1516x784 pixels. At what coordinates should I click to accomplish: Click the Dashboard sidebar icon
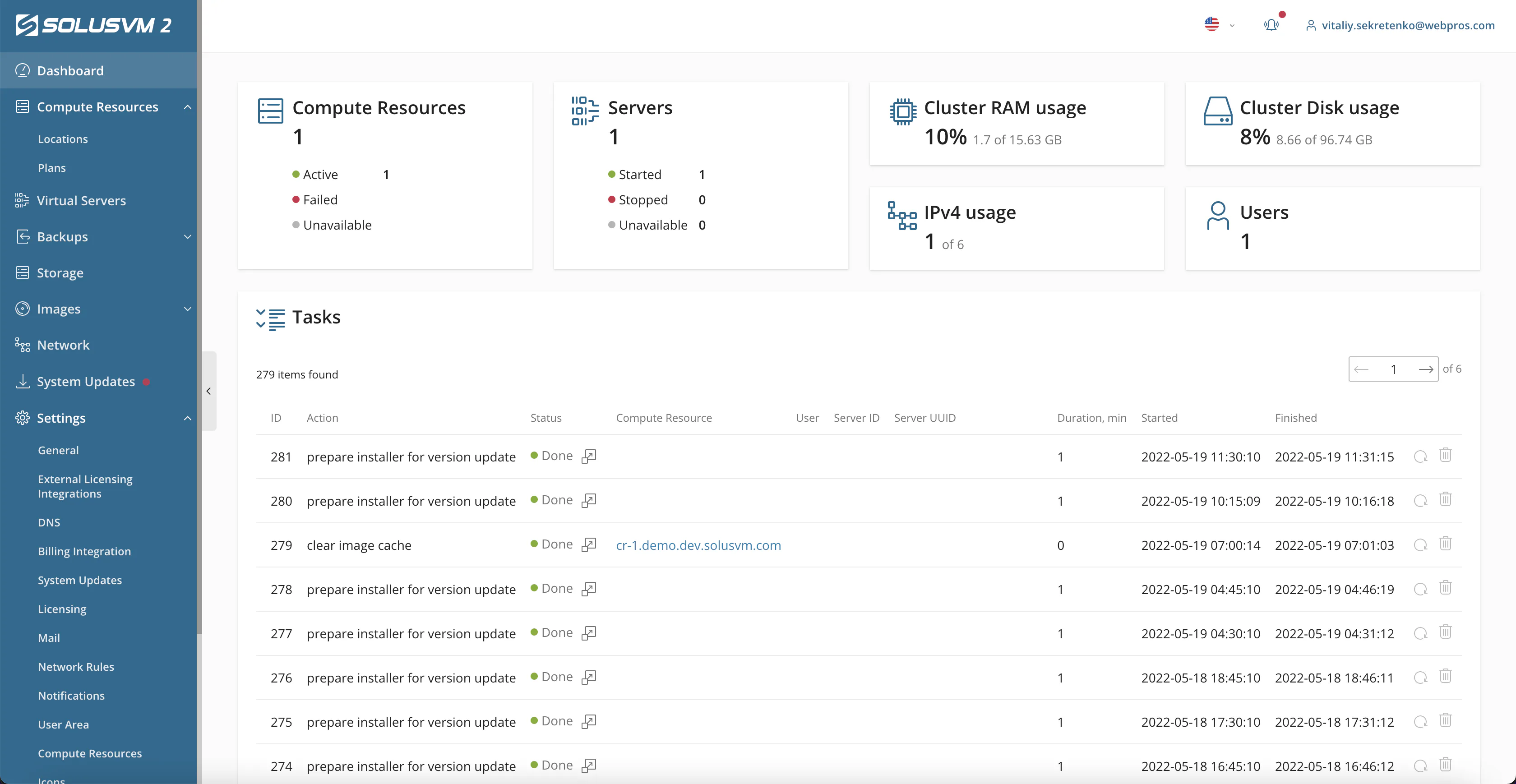(x=23, y=70)
